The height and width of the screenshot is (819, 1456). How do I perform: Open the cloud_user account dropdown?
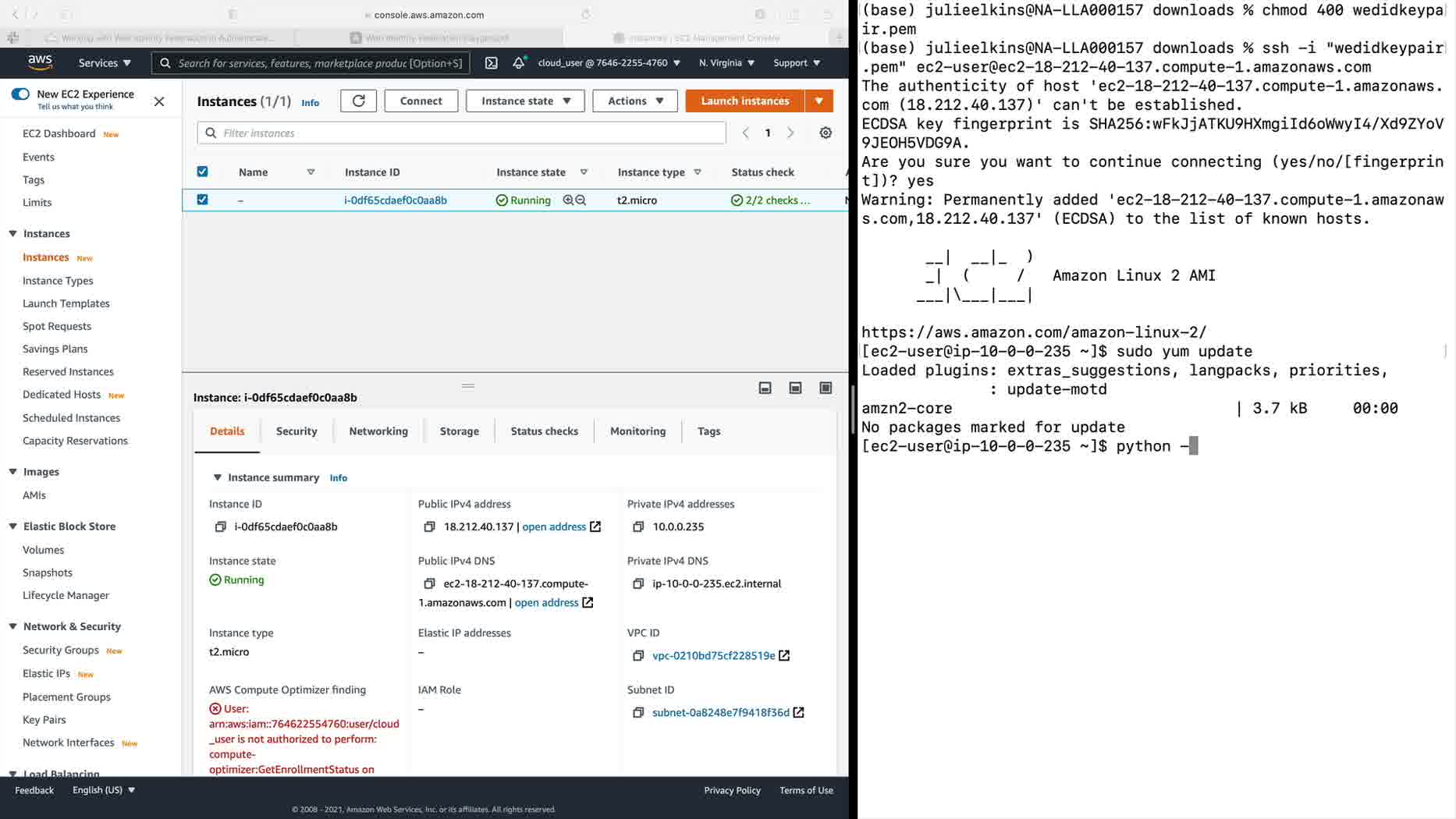[609, 63]
